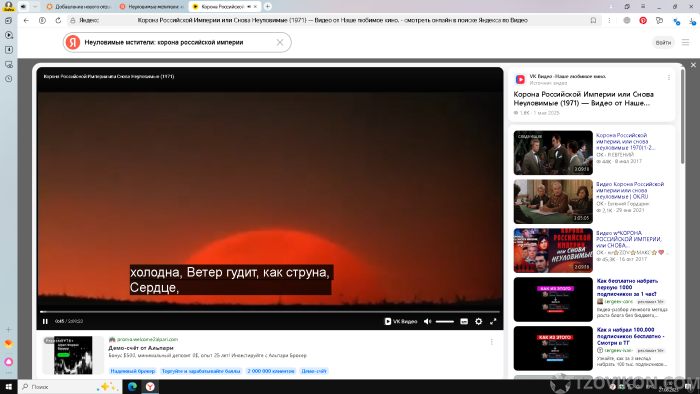
Task: Click the right panel vertical scrollbar
Action: click(x=682, y=116)
